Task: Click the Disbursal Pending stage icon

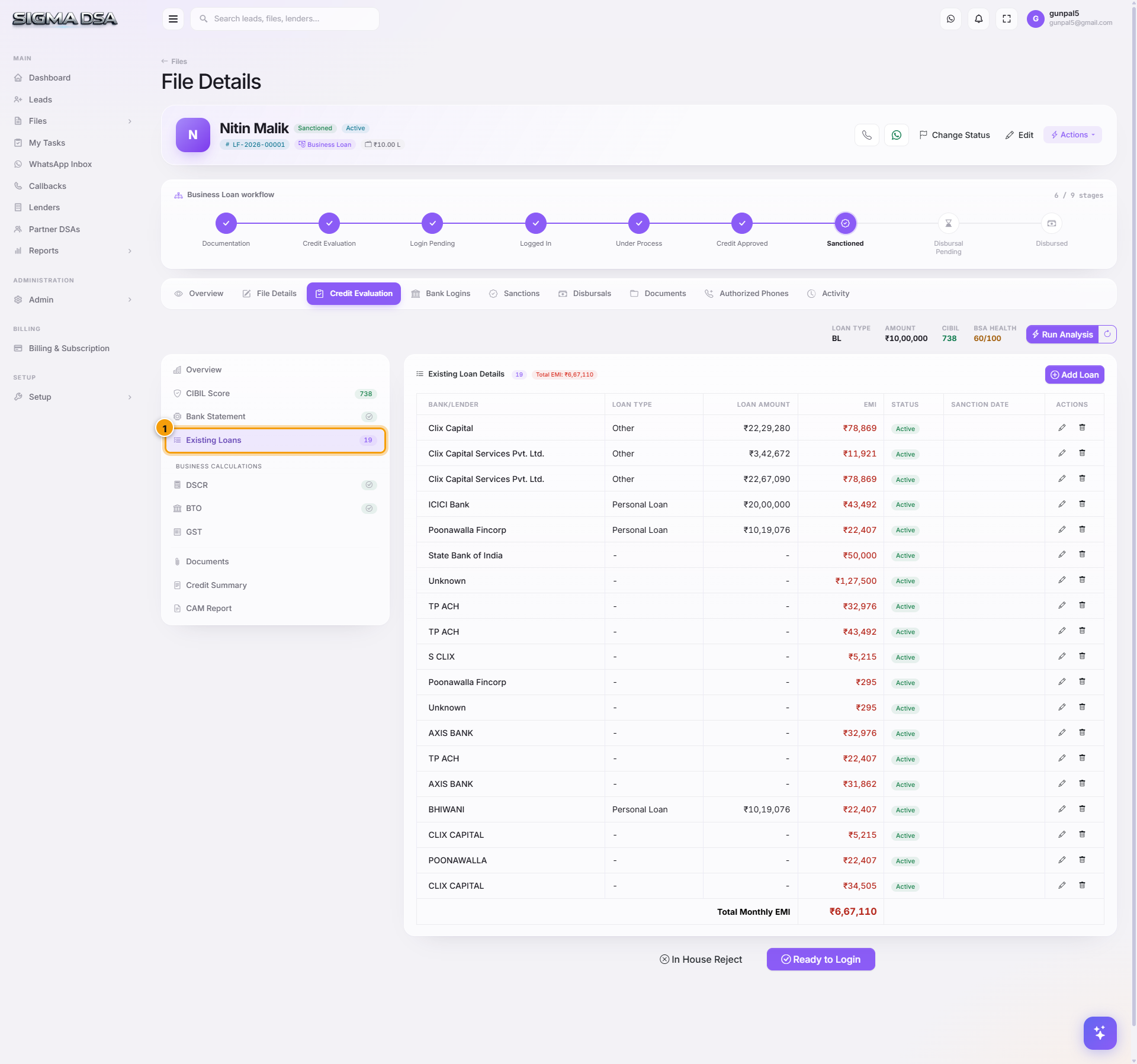Action: coord(948,223)
